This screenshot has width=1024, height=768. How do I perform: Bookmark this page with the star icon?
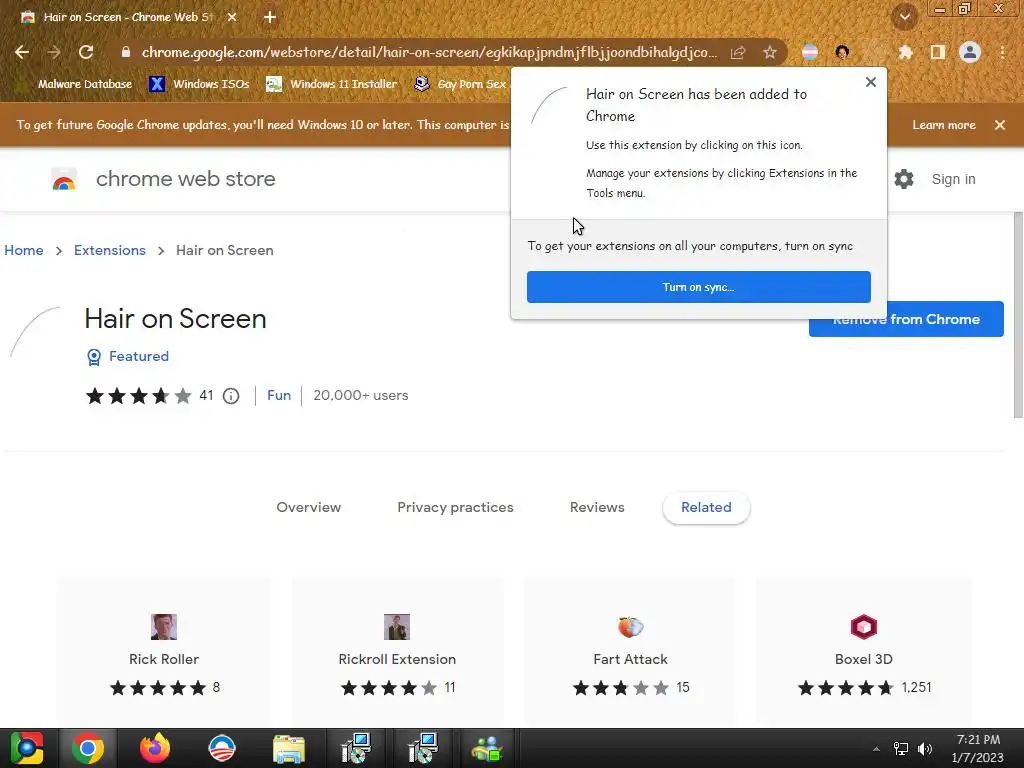pos(770,52)
